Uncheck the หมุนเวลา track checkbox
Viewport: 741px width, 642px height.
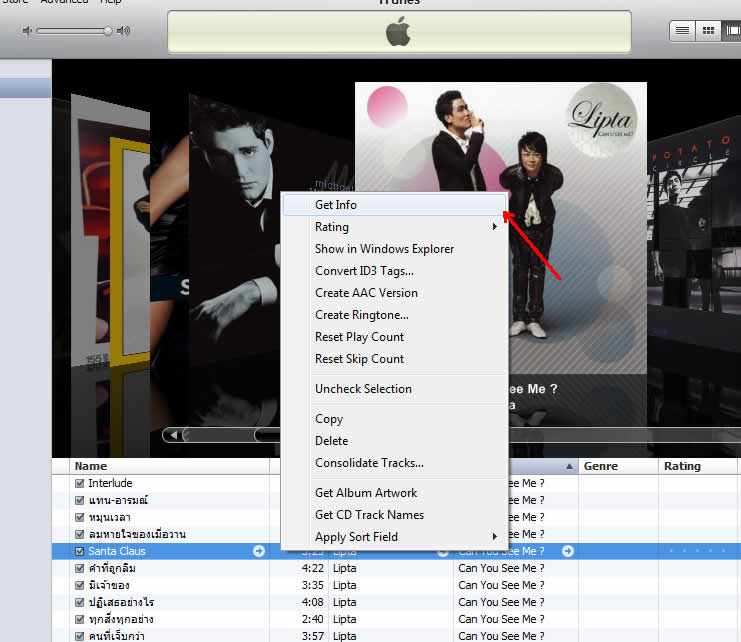pyautogui.click(x=79, y=517)
